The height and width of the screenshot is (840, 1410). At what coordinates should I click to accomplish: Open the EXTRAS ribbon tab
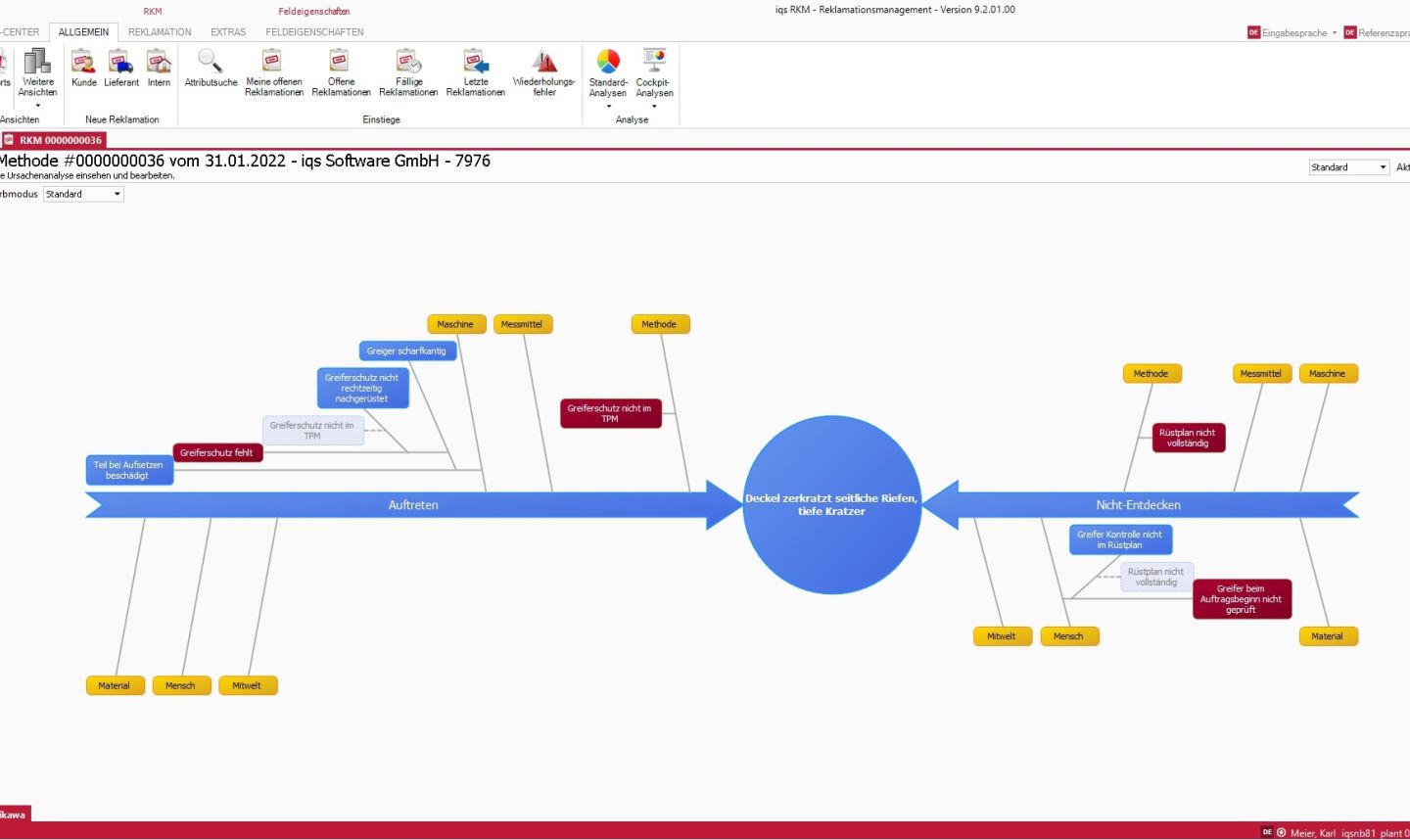(227, 31)
